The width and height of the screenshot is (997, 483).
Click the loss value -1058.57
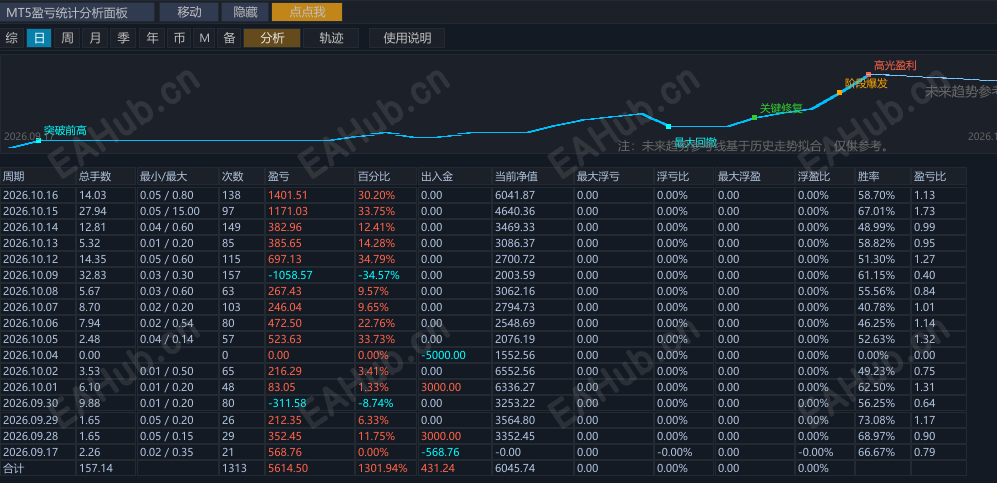(291, 275)
